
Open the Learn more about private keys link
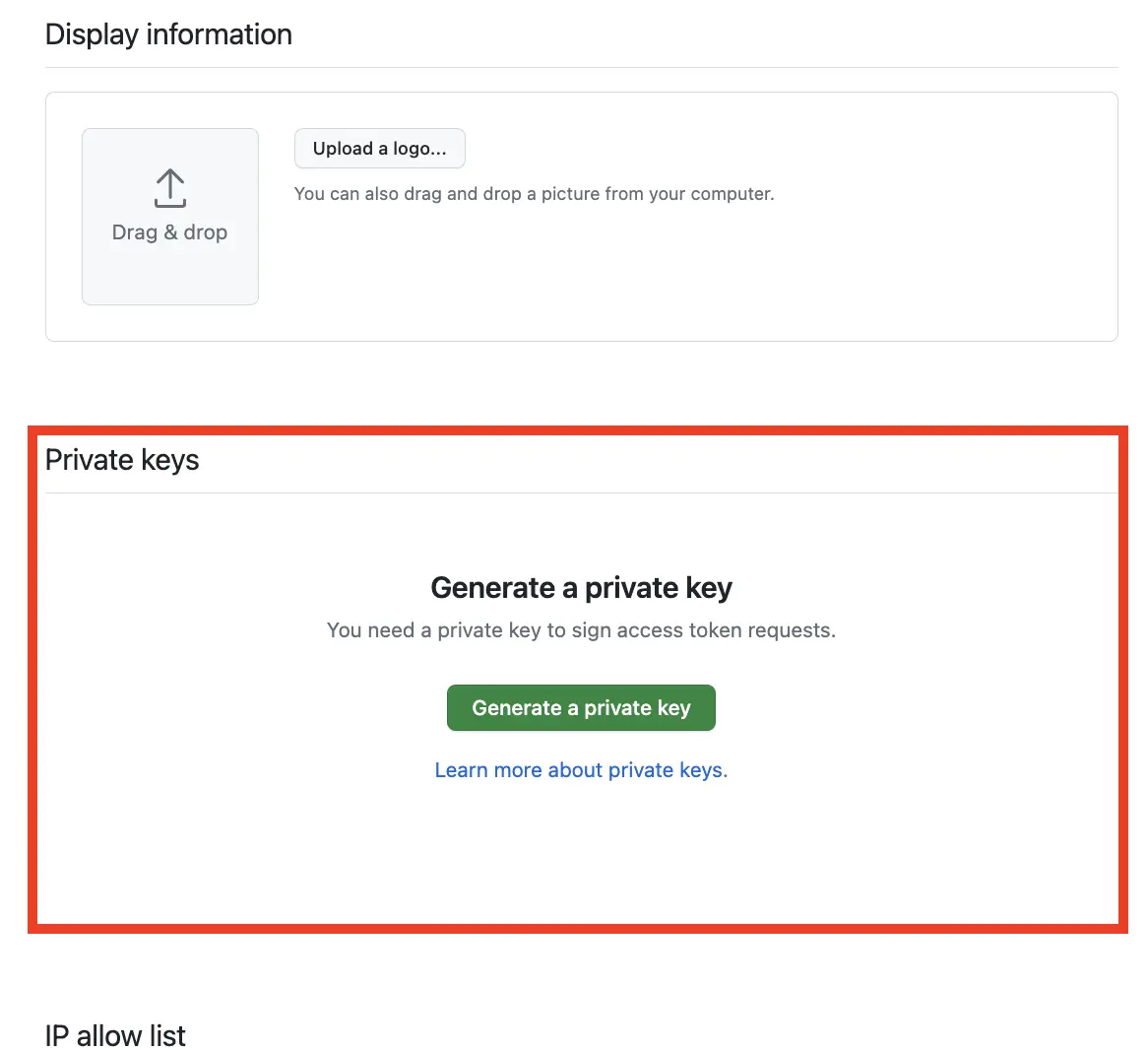tap(581, 769)
